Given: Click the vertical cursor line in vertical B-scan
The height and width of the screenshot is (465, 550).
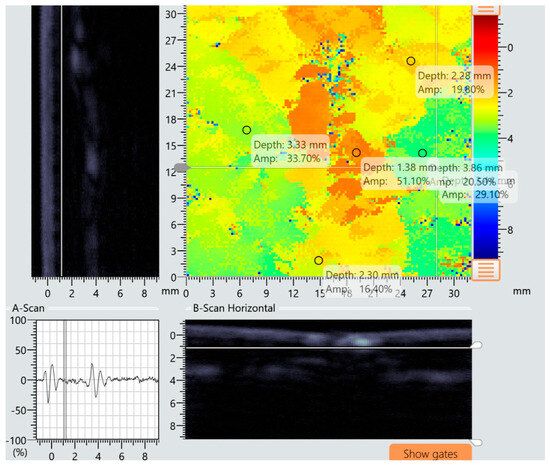Looking at the screenshot, I should pyautogui.click(x=61, y=141).
